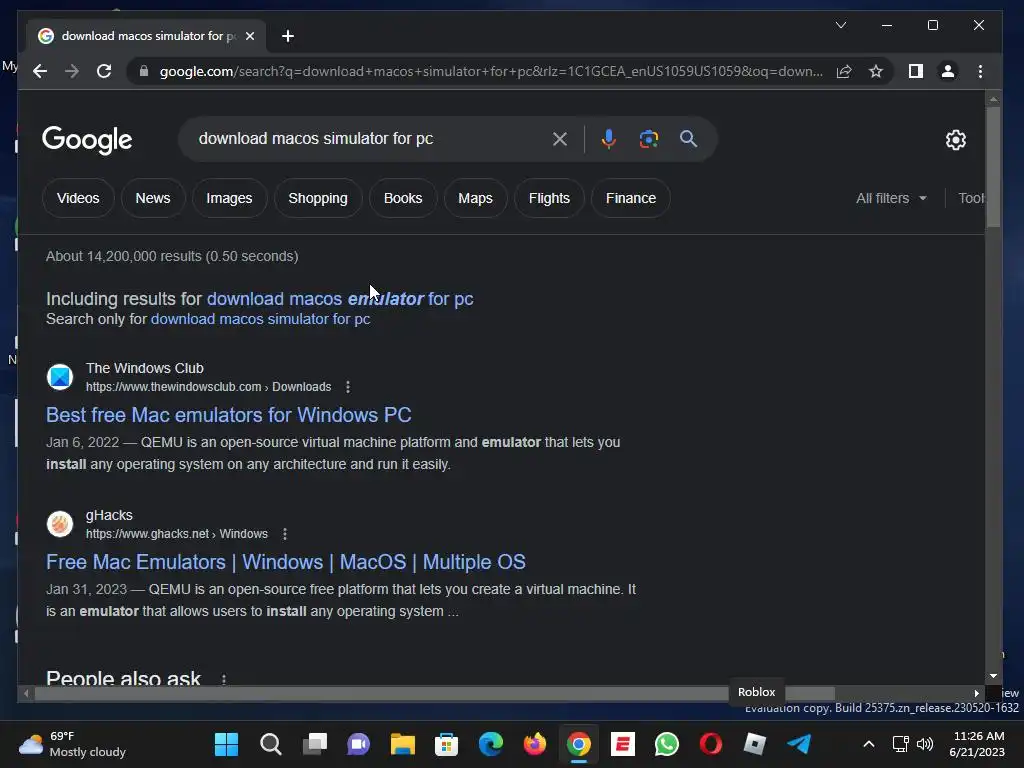Open a new tab

(288, 36)
